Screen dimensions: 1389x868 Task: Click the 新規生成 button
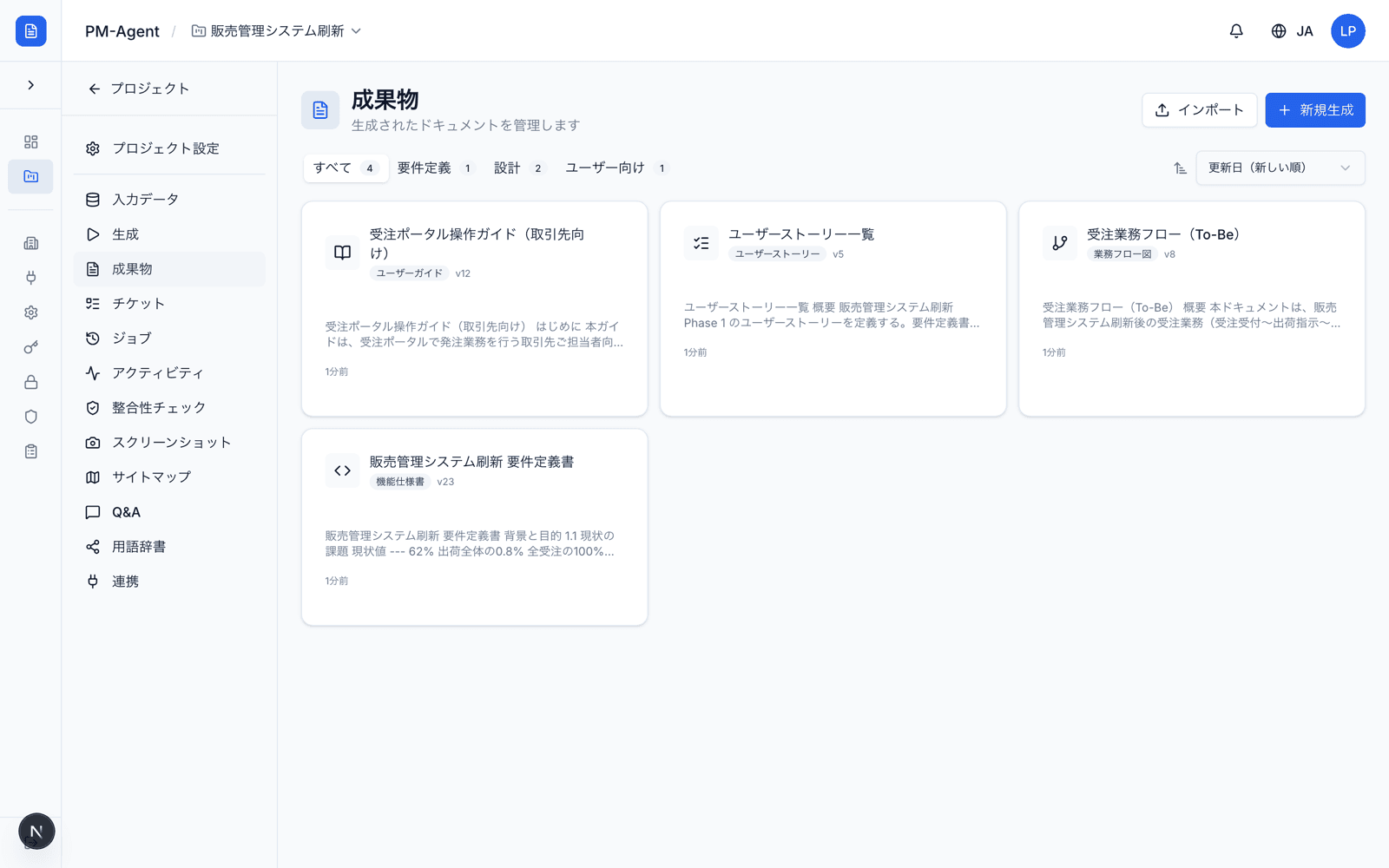tap(1315, 110)
